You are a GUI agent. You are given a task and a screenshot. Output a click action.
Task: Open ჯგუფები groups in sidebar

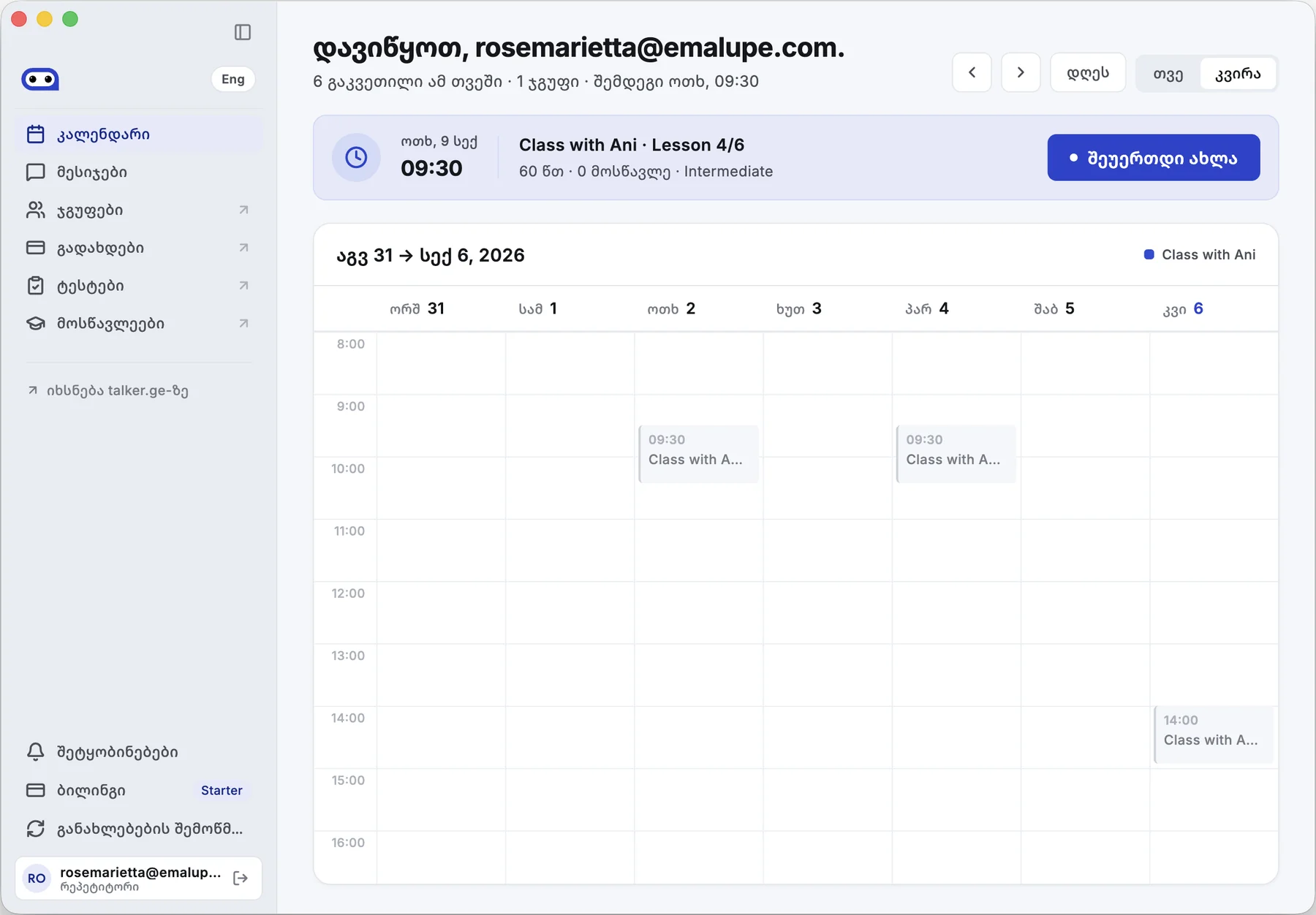(x=139, y=210)
